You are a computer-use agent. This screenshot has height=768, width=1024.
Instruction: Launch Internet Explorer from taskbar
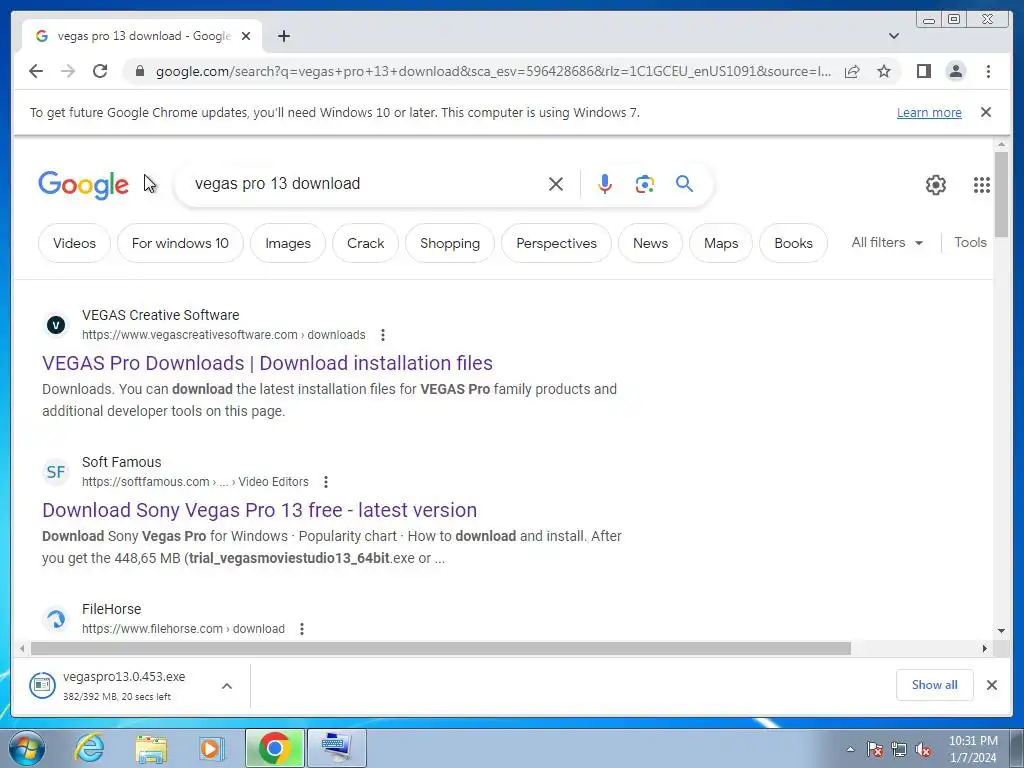tap(89, 748)
